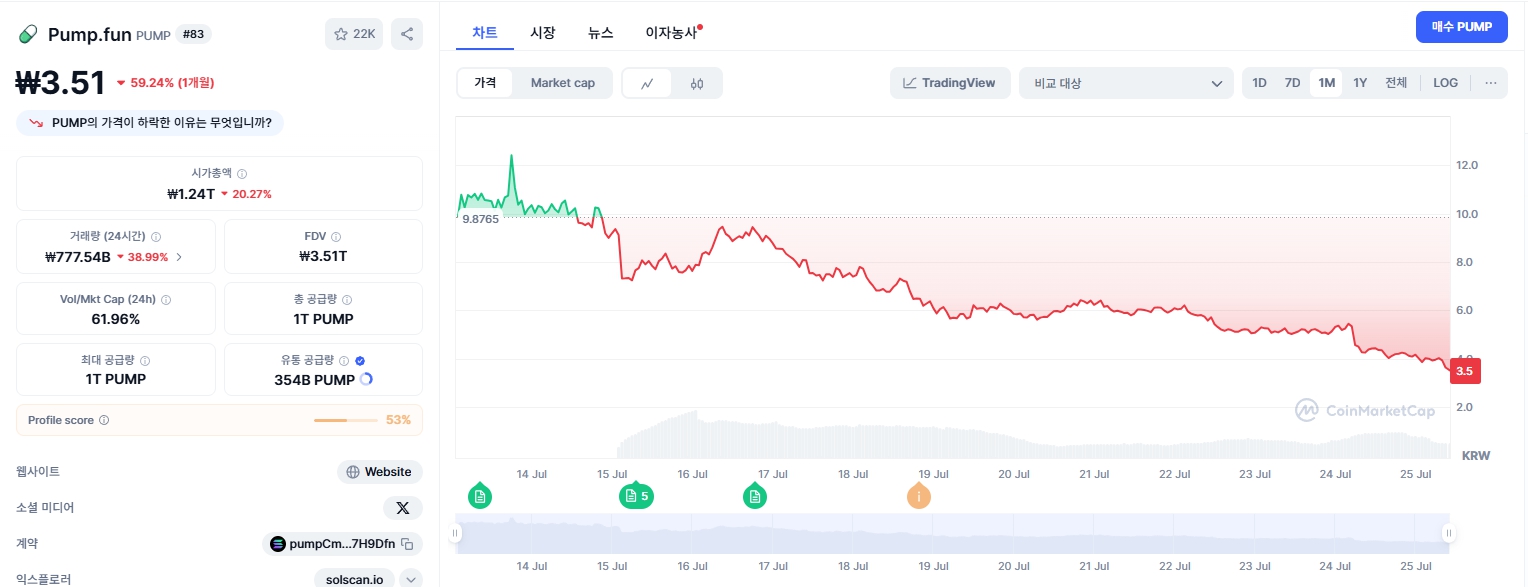Click the red 3.5 current price label

[1465, 371]
